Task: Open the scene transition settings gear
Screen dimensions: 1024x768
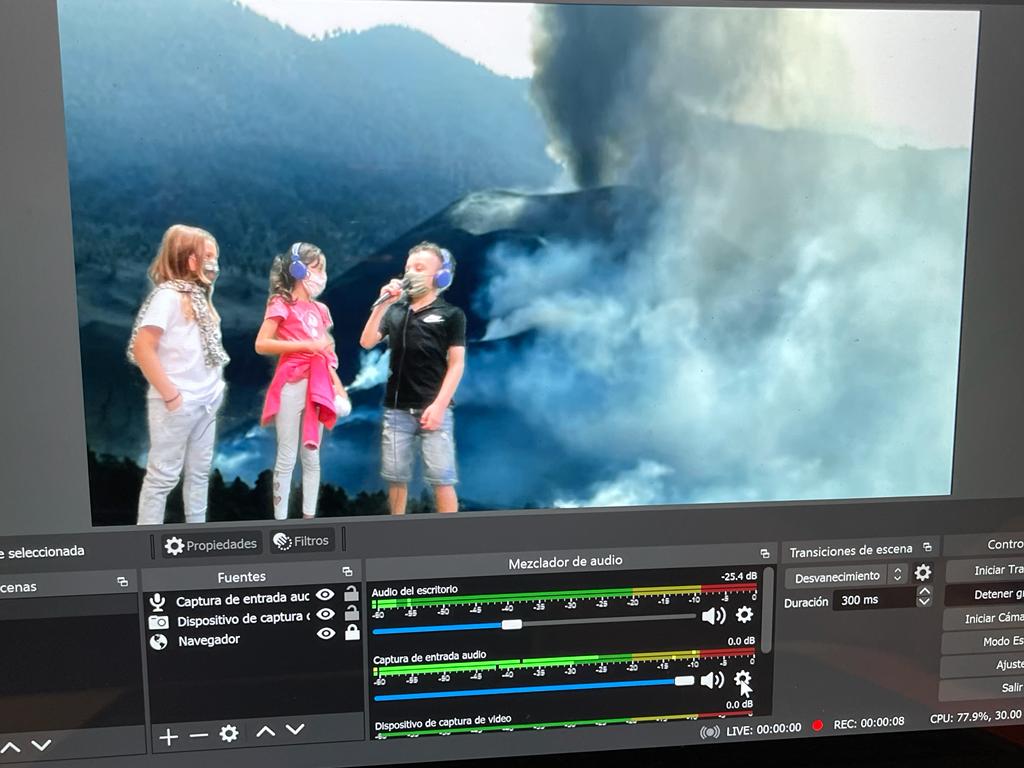Action: (x=923, y=573)
